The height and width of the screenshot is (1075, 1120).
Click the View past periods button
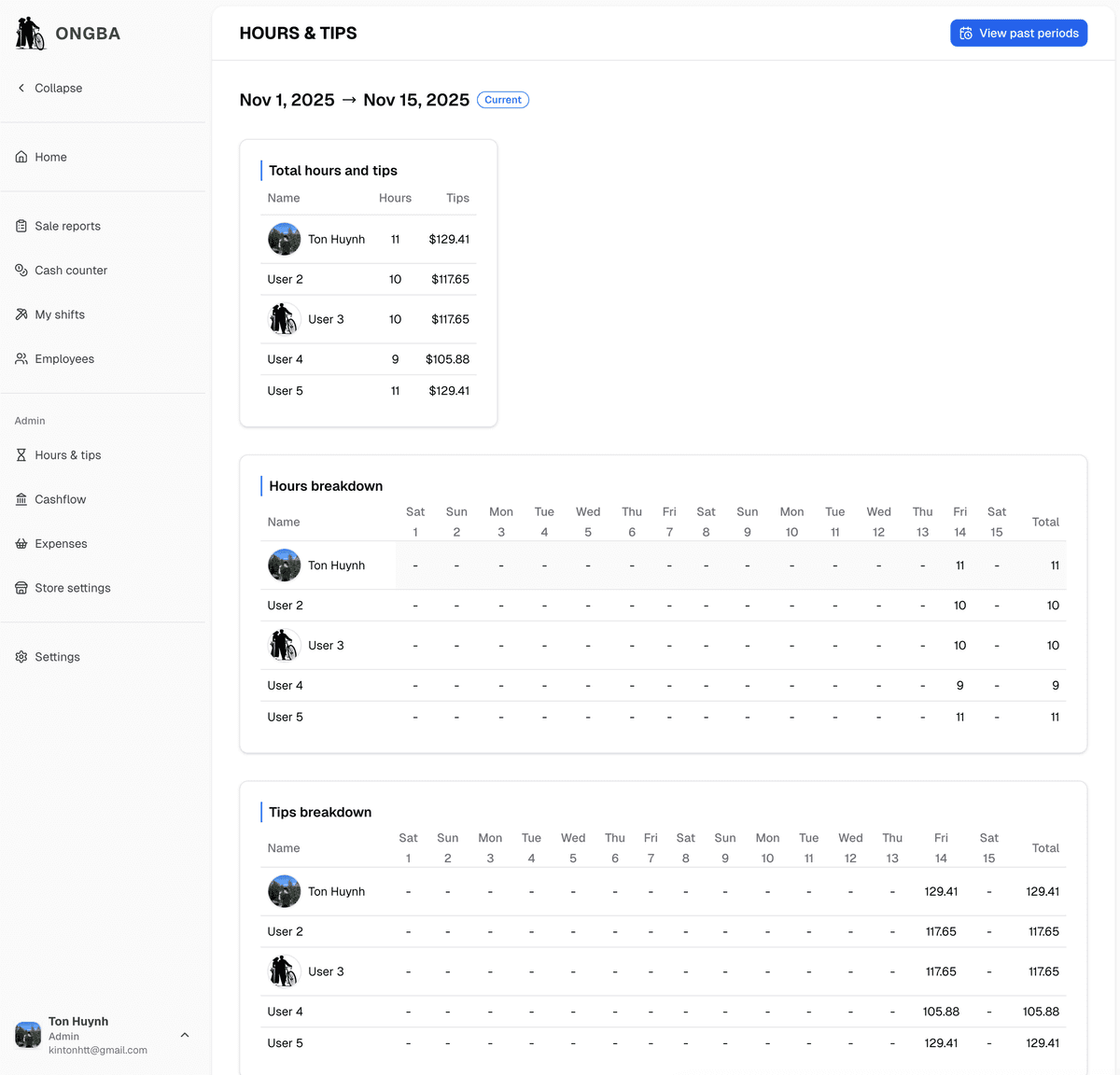[x=1018, y=33]
